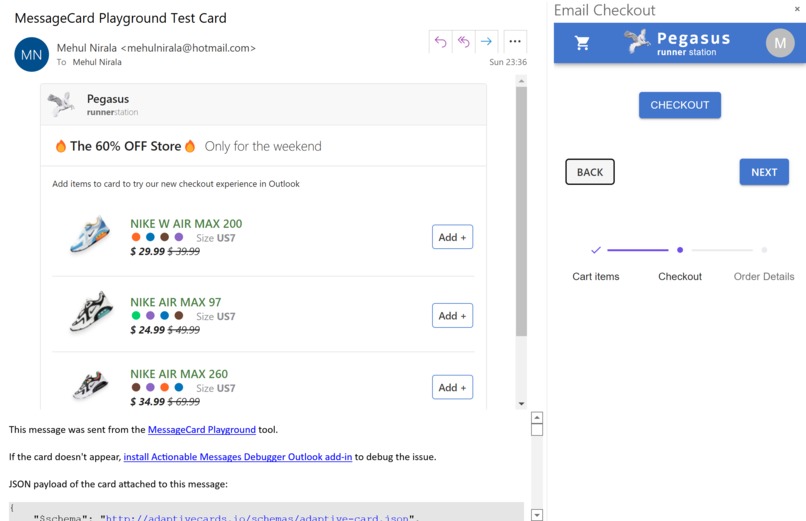Click the Cart items step label

click(x=596, y=276)
